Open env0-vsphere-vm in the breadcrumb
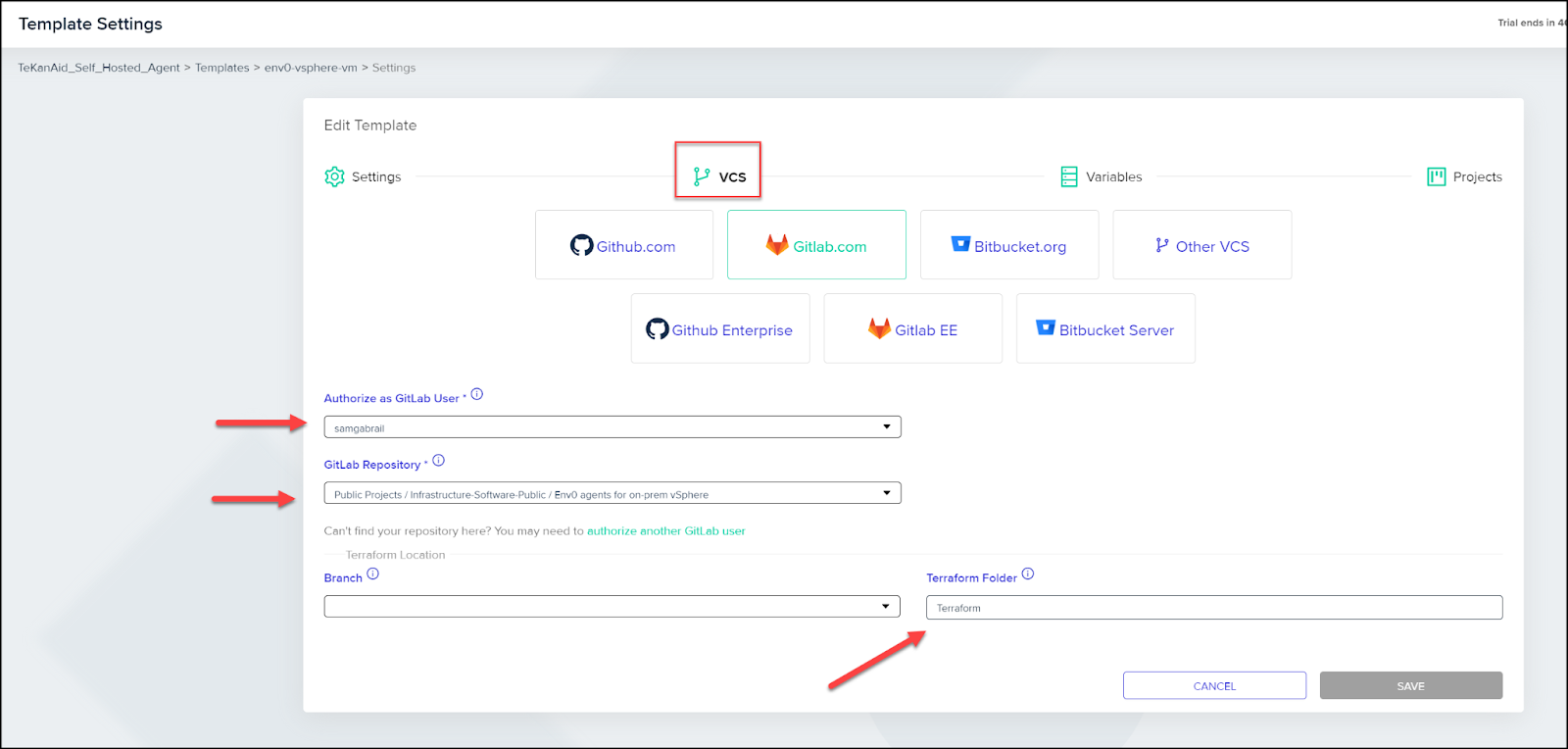Image resolution: width=1568 pixels, height=749 pixels. click(311, 68)
